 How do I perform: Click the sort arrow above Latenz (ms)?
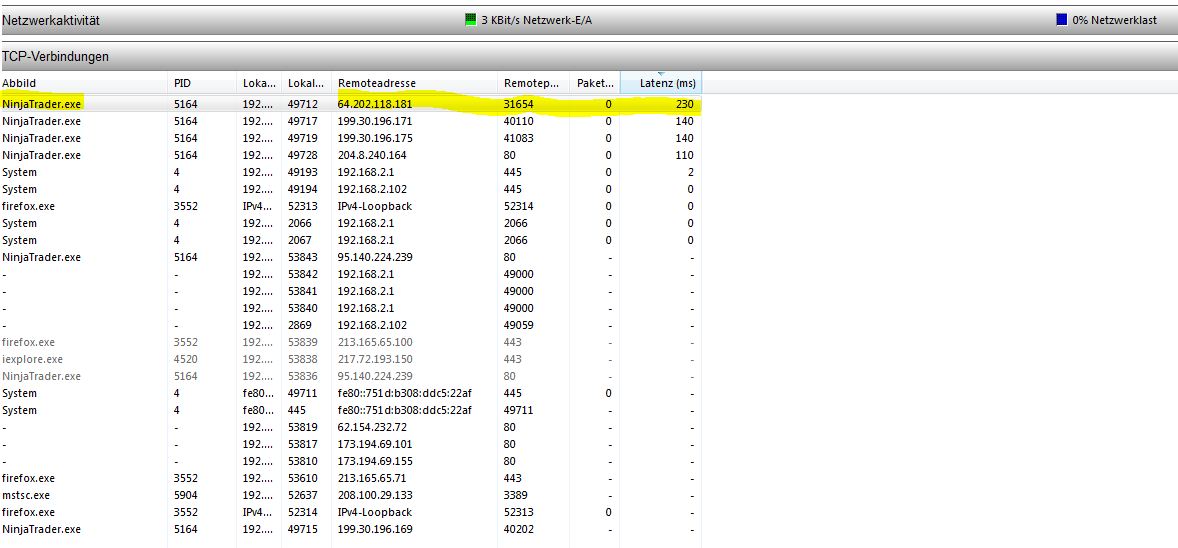tap(661, 74)
